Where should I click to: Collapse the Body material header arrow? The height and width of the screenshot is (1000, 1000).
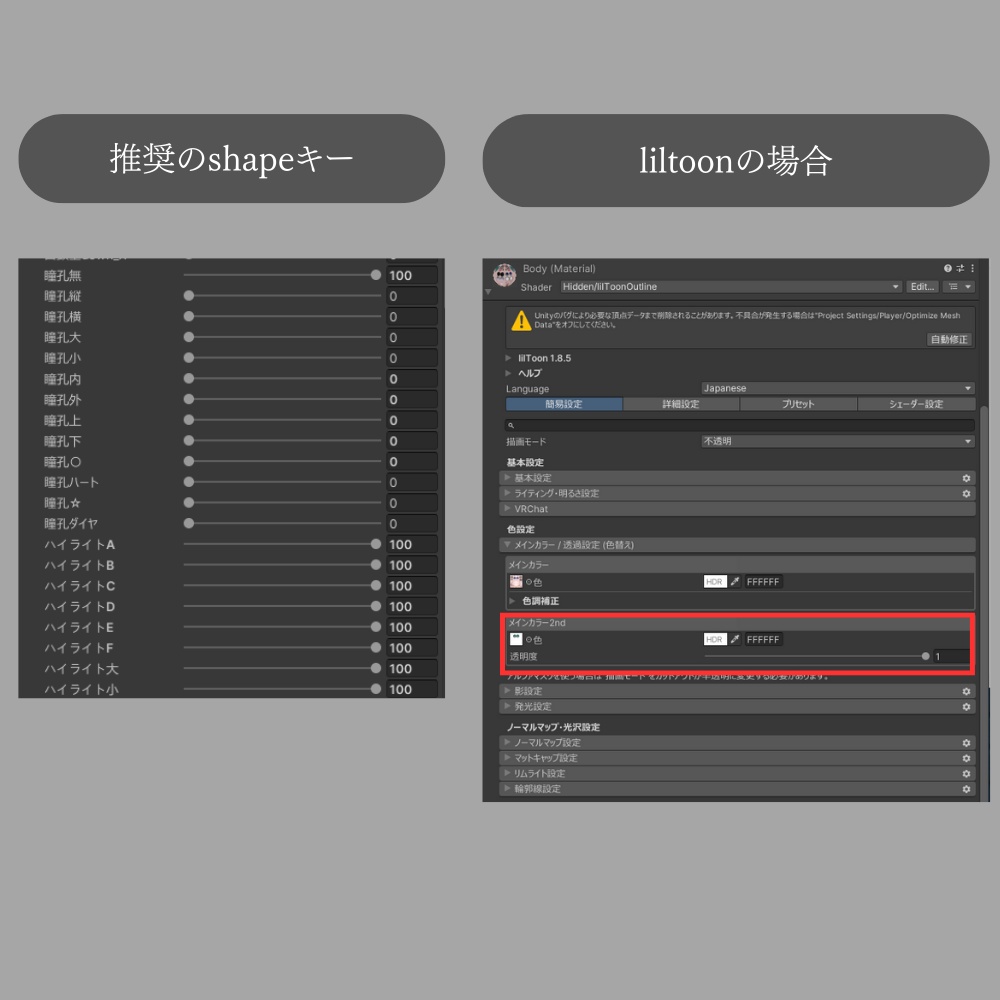pyautogui.click(x=489, y=291)
